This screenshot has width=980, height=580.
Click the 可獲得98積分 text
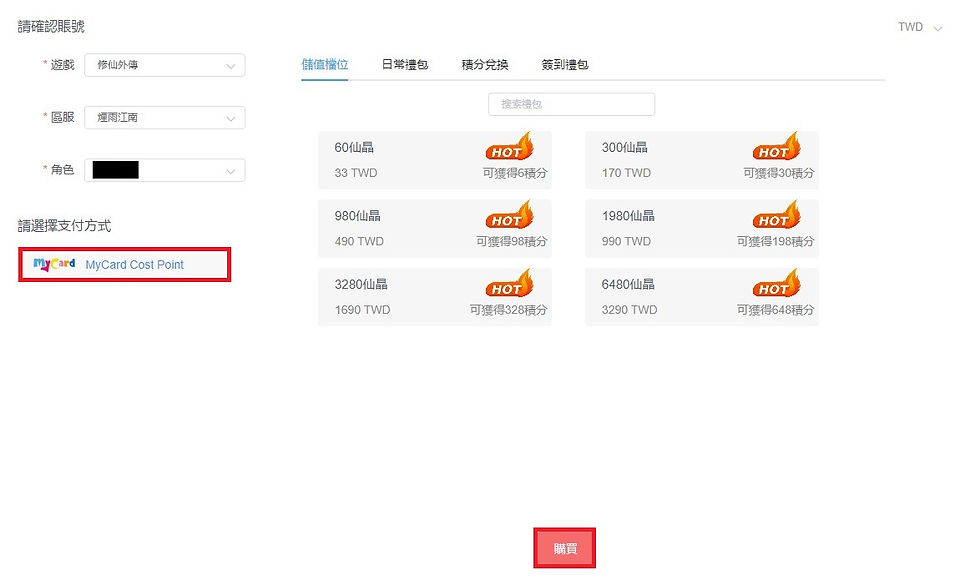pyautogui.click(x=511, y=241)
